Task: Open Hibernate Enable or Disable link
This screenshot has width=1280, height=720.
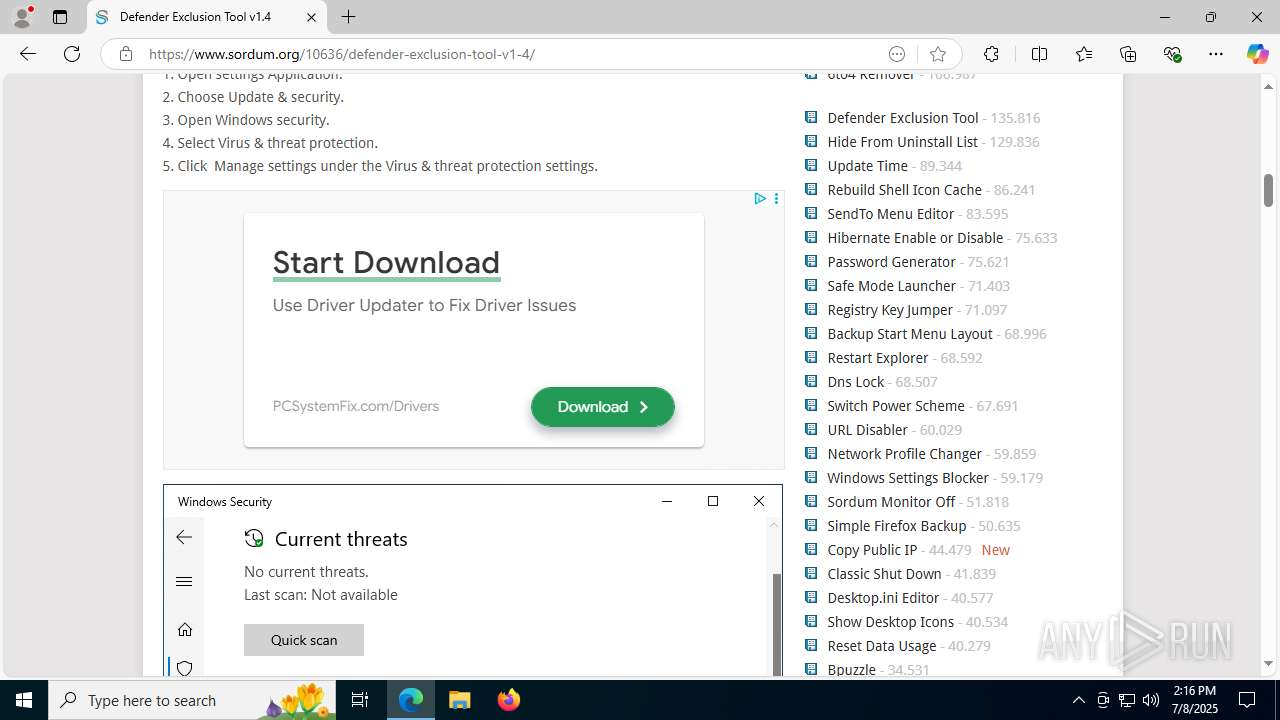Action: (x=915, y=238)
